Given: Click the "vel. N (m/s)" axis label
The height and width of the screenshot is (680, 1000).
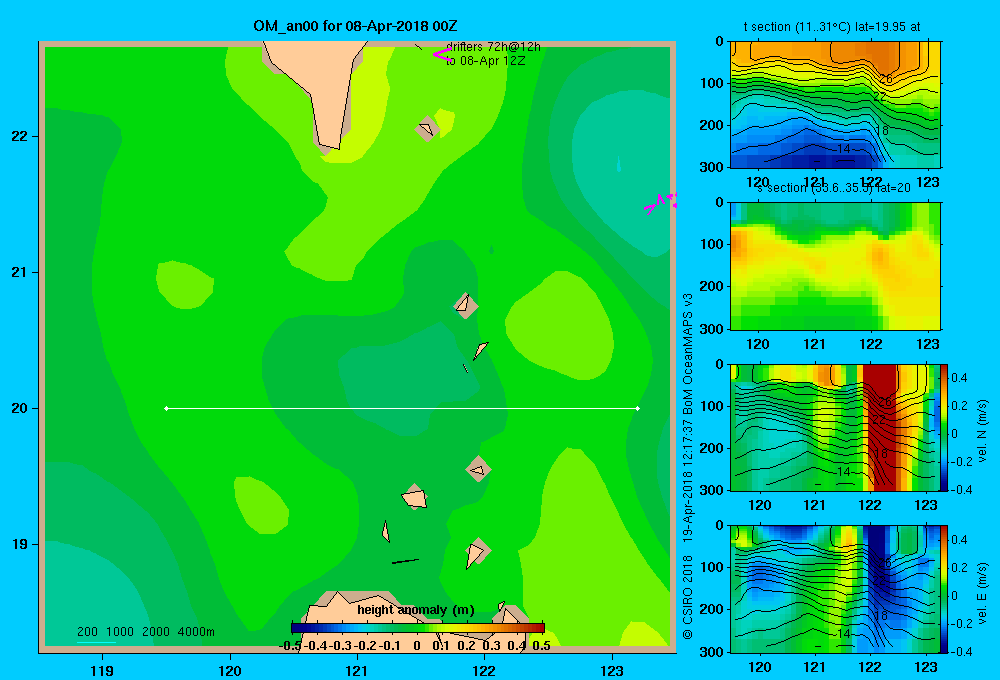Looking at the screenshot, I should click(x=982, y=431).
